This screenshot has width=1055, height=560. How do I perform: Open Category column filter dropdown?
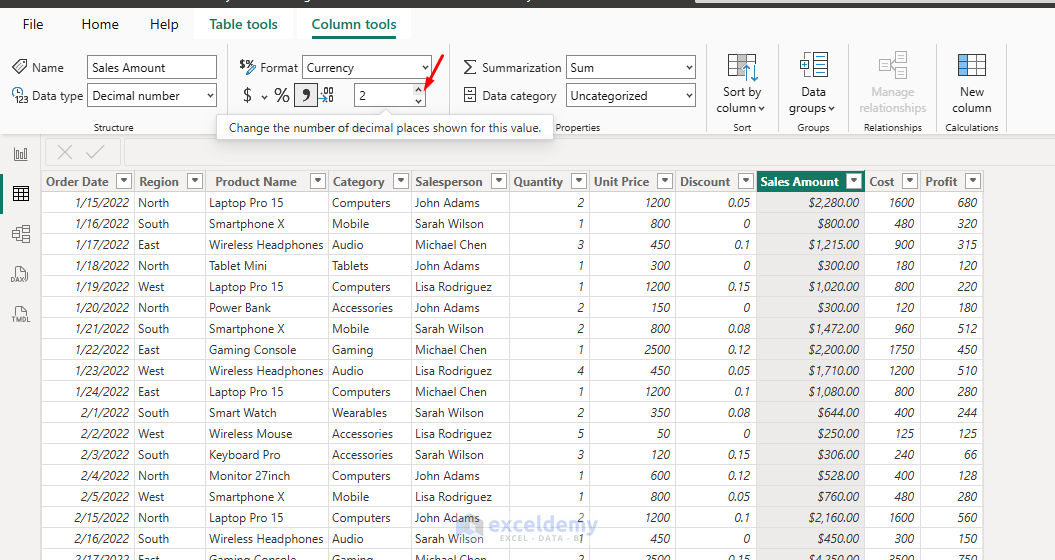[401, 181]
